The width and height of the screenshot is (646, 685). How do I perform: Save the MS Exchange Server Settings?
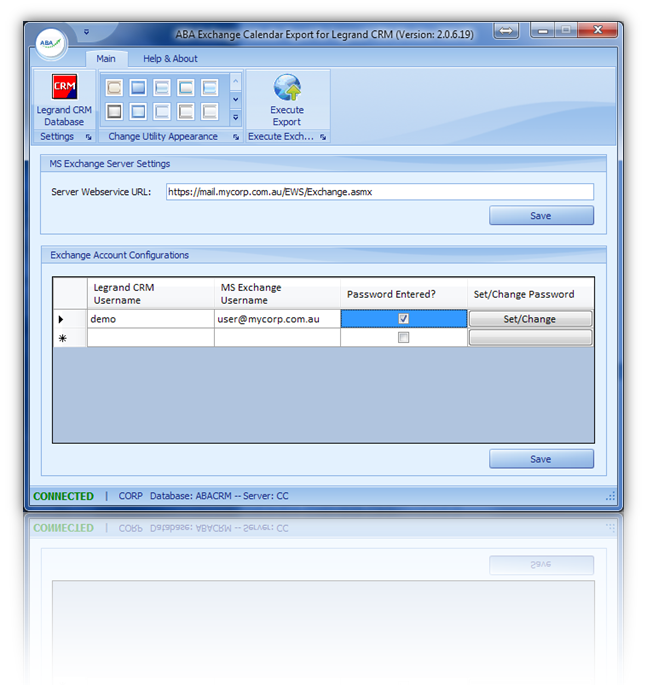541,215
